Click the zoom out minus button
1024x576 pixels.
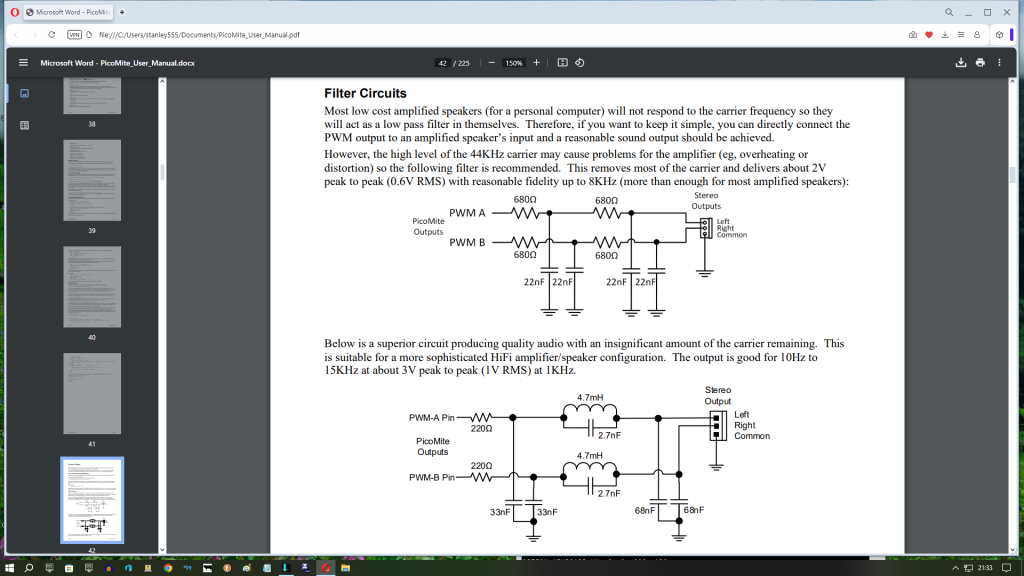coord(491,62)
